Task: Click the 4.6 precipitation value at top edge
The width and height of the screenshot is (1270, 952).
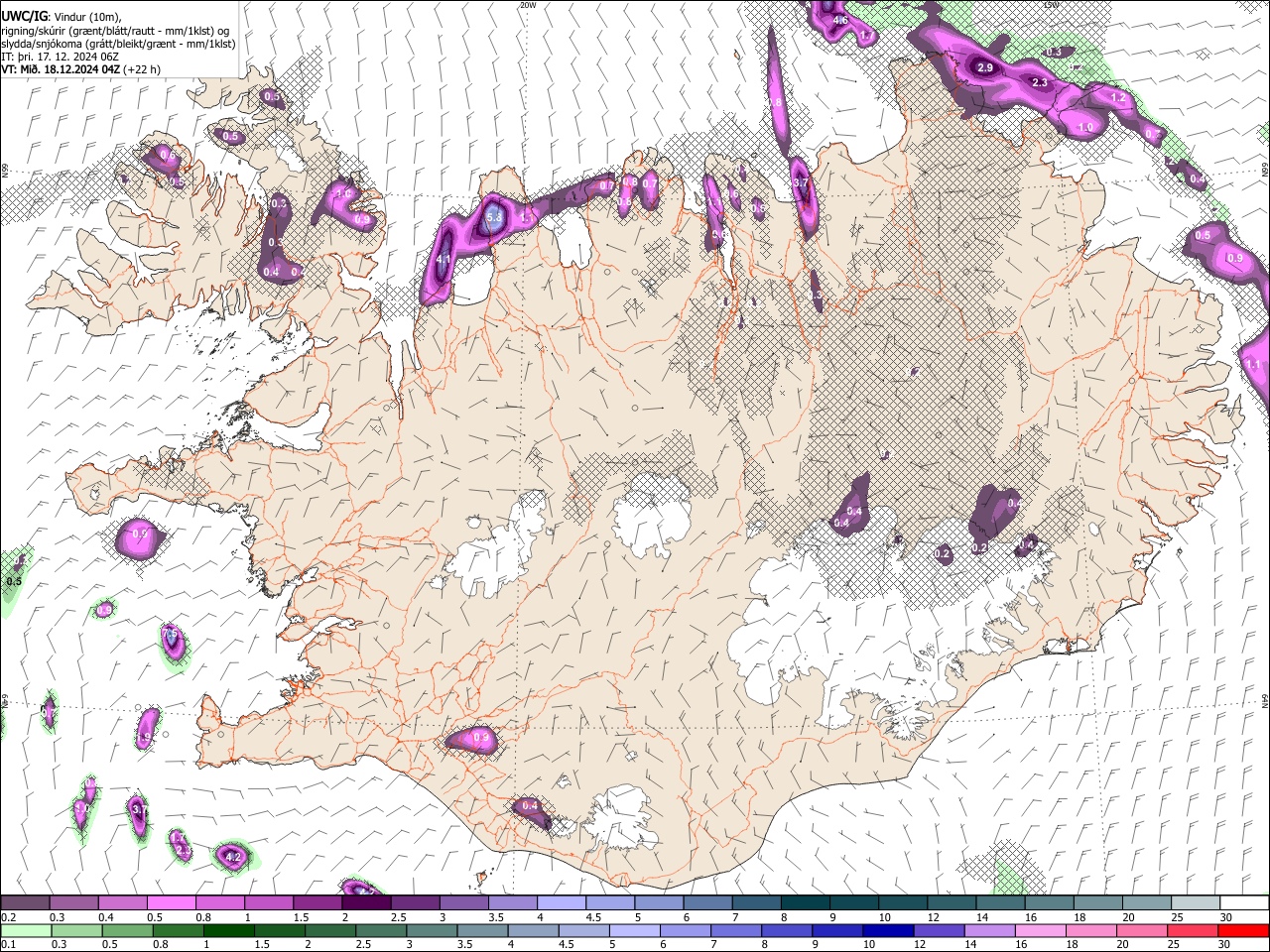Action: click(x=840, y=20)
